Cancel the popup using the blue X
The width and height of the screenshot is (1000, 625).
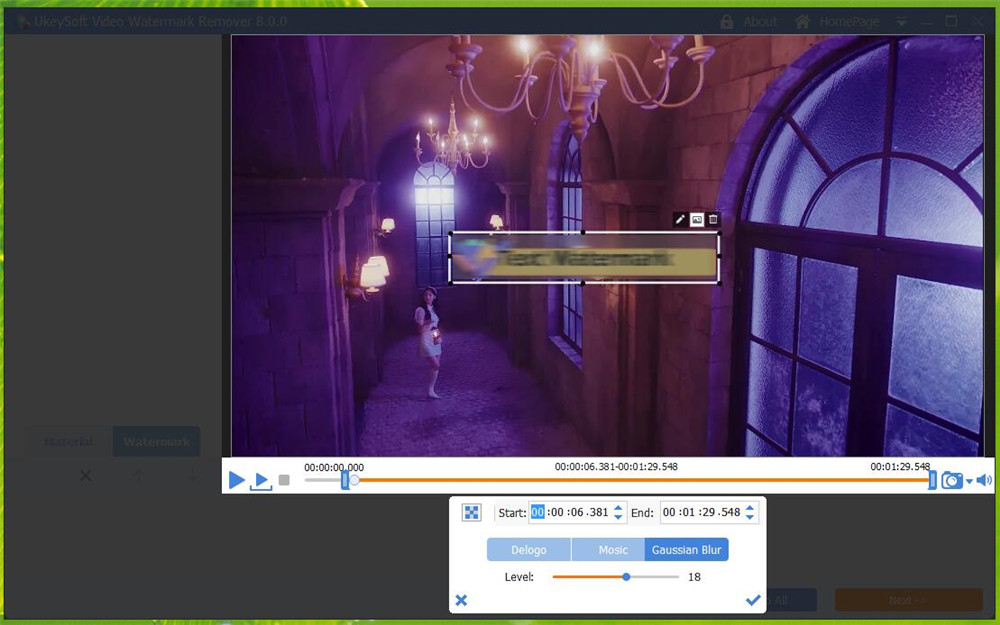pos(461,599)
